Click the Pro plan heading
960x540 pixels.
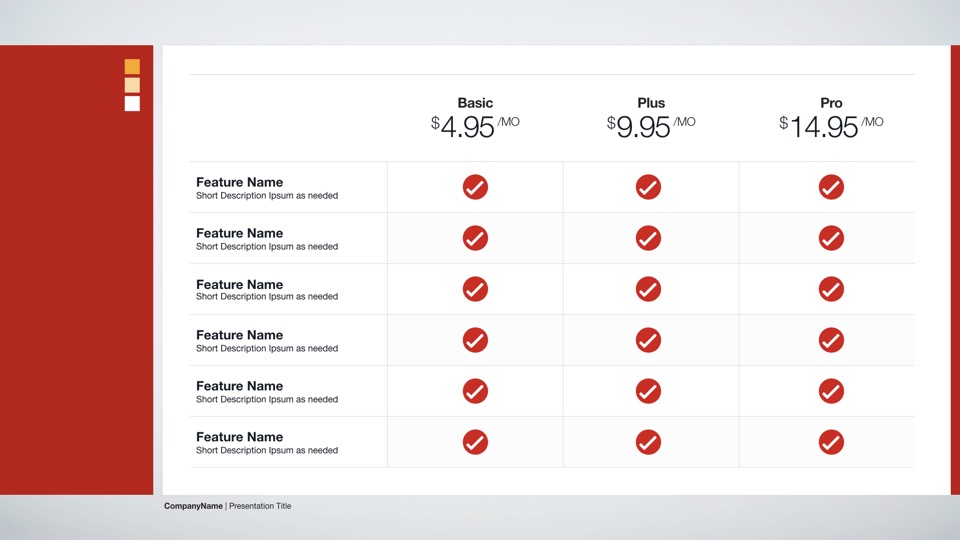pyautogui.click(x=831, y=103)
